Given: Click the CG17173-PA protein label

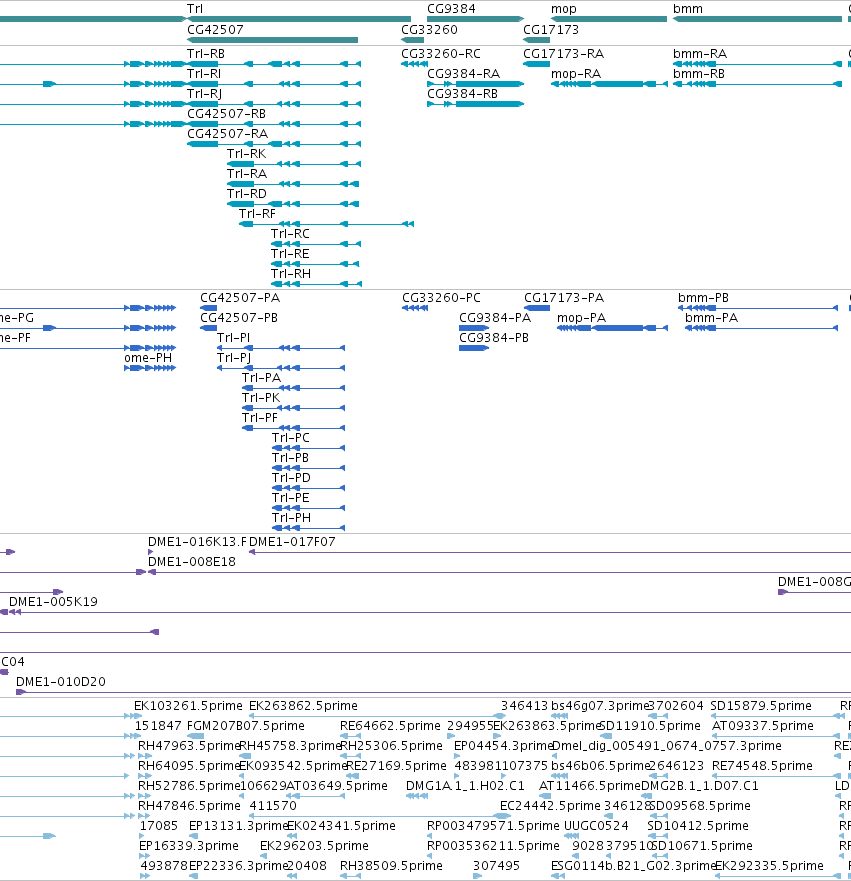Looking at the screenshot, I should 564,298.
